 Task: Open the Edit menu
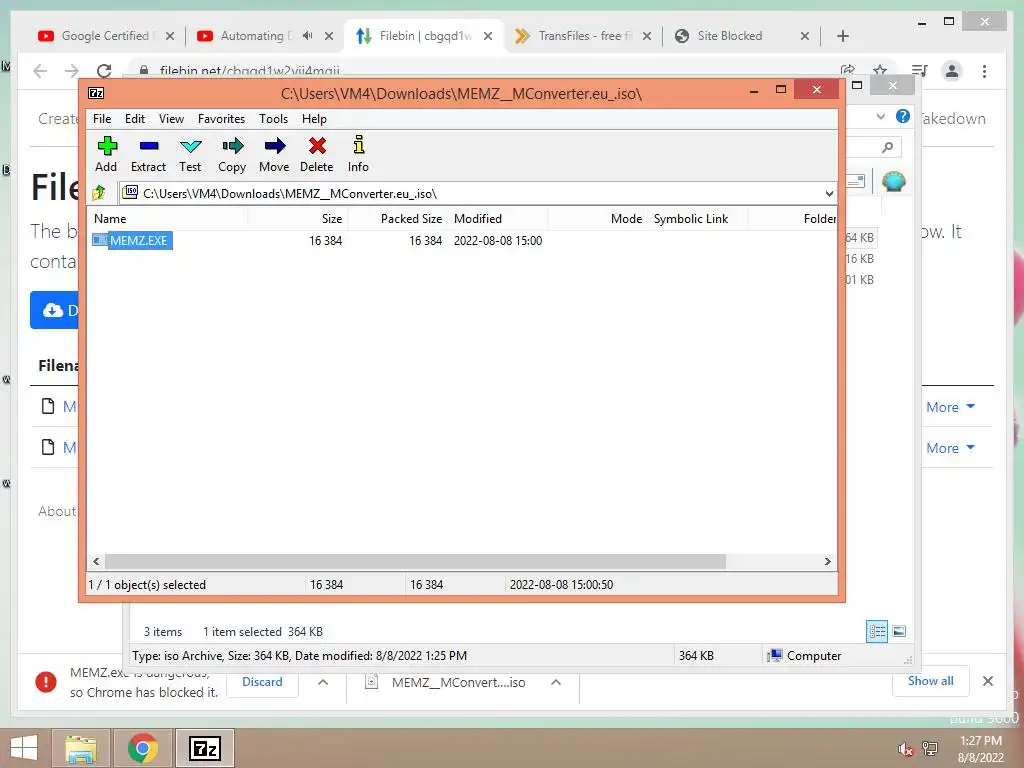pyautogui.click(x=135, y=119)
